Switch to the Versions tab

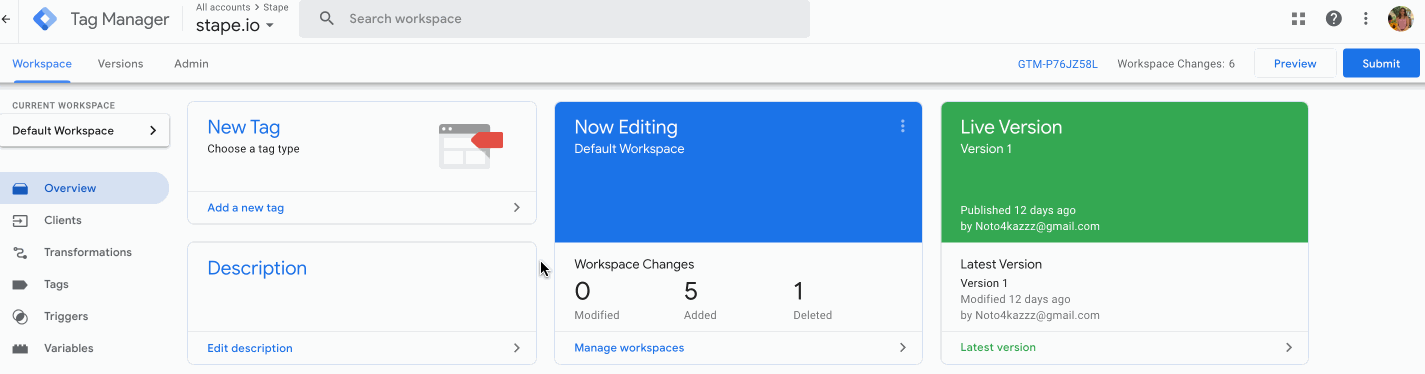coord(120,64)
